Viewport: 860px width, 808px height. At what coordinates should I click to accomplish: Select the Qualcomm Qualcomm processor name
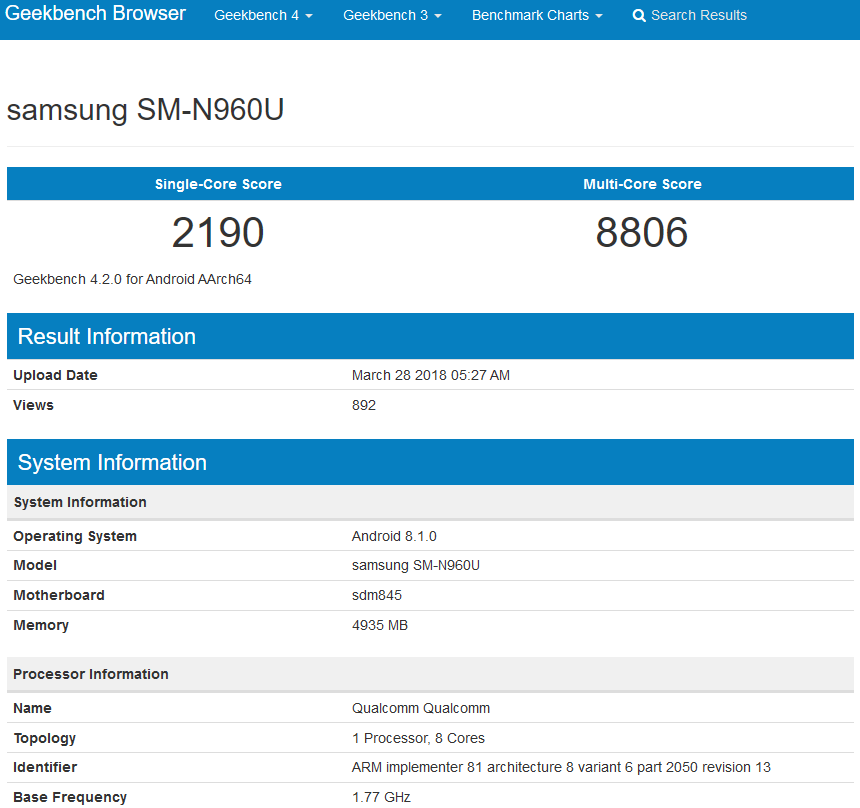click(421, 708)
